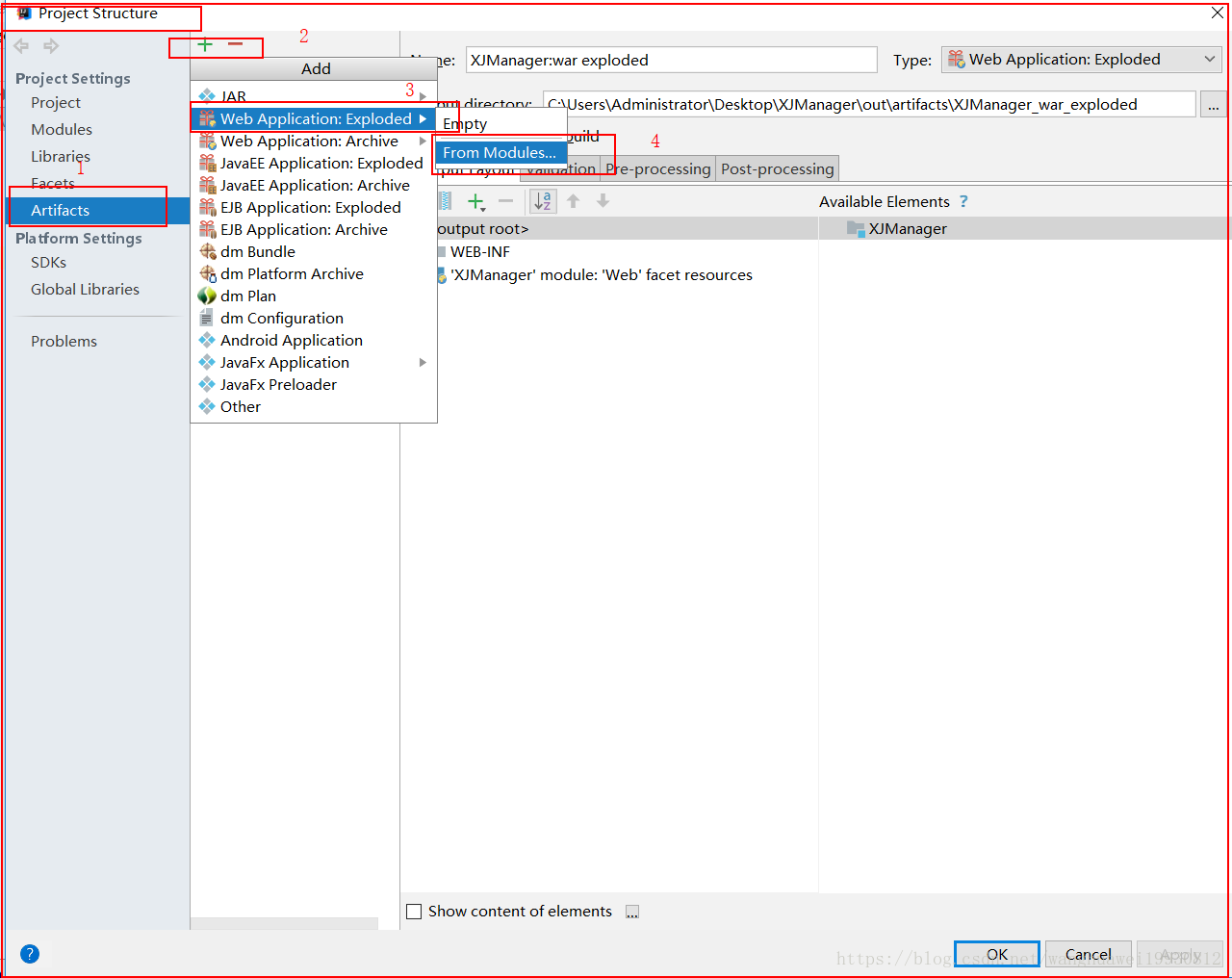Move selected element up
The height and width of the screenshot is (978, 1232).
tap(574, 201)
